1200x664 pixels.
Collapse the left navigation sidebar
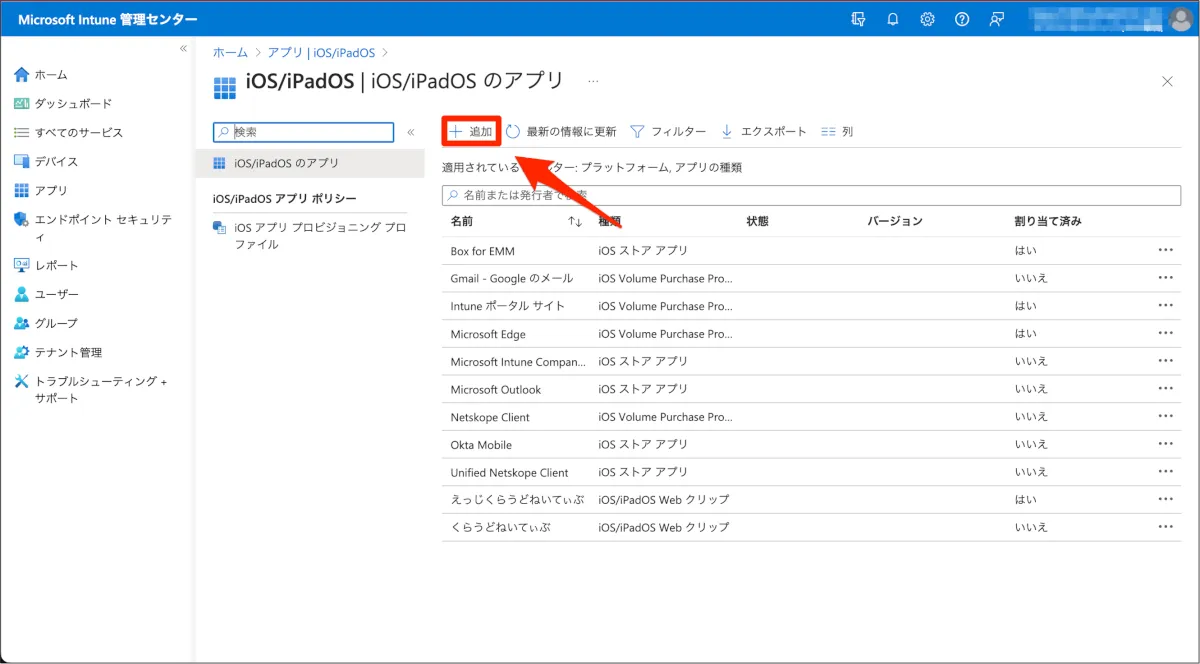coord(183,49)
